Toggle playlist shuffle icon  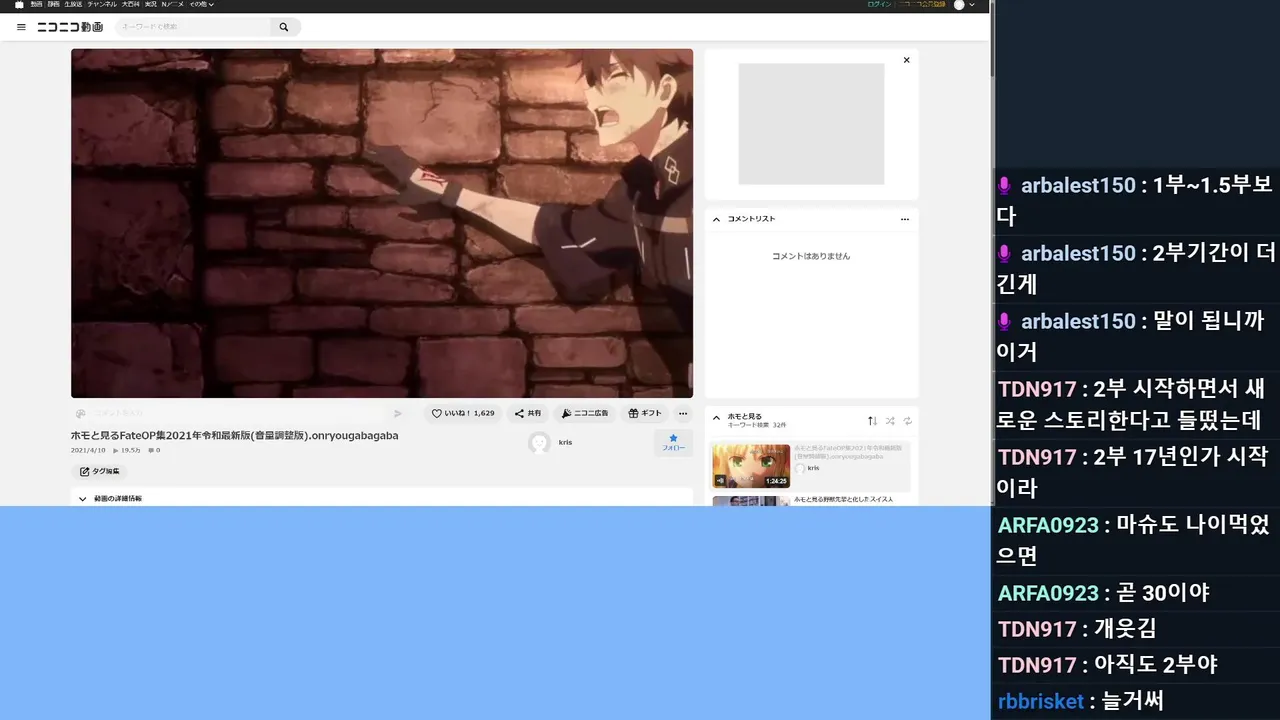(890, 421)
